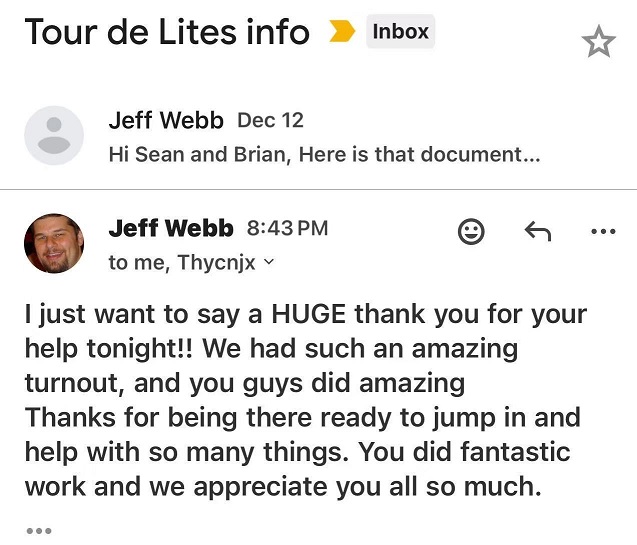Image resolution: width=637 pixels, height=545 pixels.
Task: Click the 'HUGE thank you' body line
Action: (305, 316)
